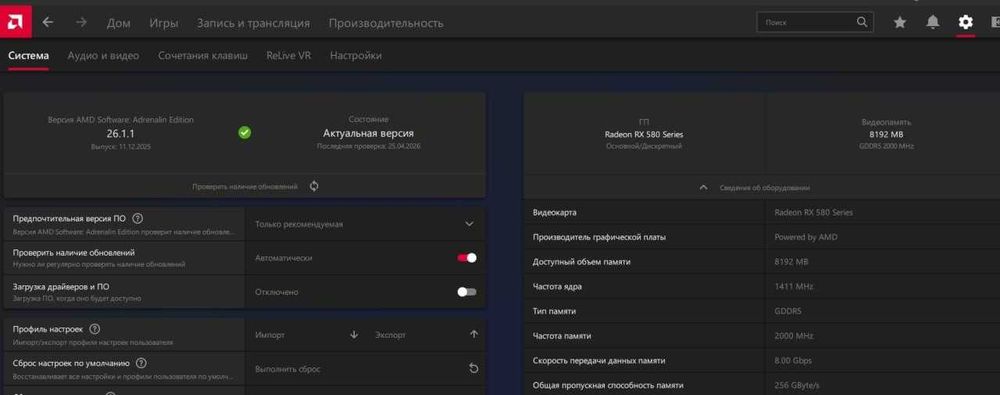Open favorites star icon
Viewport: 1000px width, 395px height.
coord(900,22)
